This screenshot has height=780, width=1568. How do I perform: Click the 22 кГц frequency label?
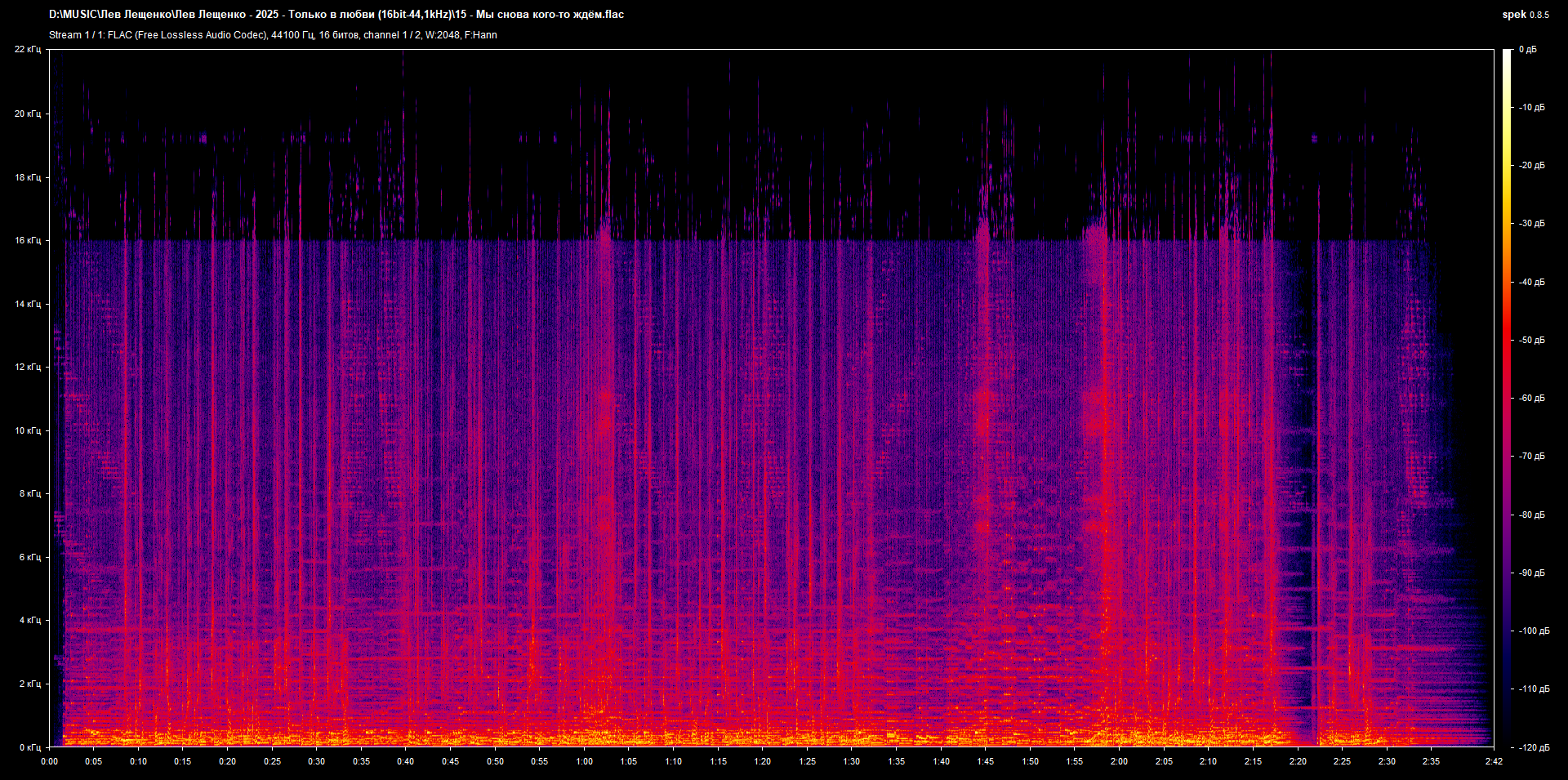pos(28,50)
